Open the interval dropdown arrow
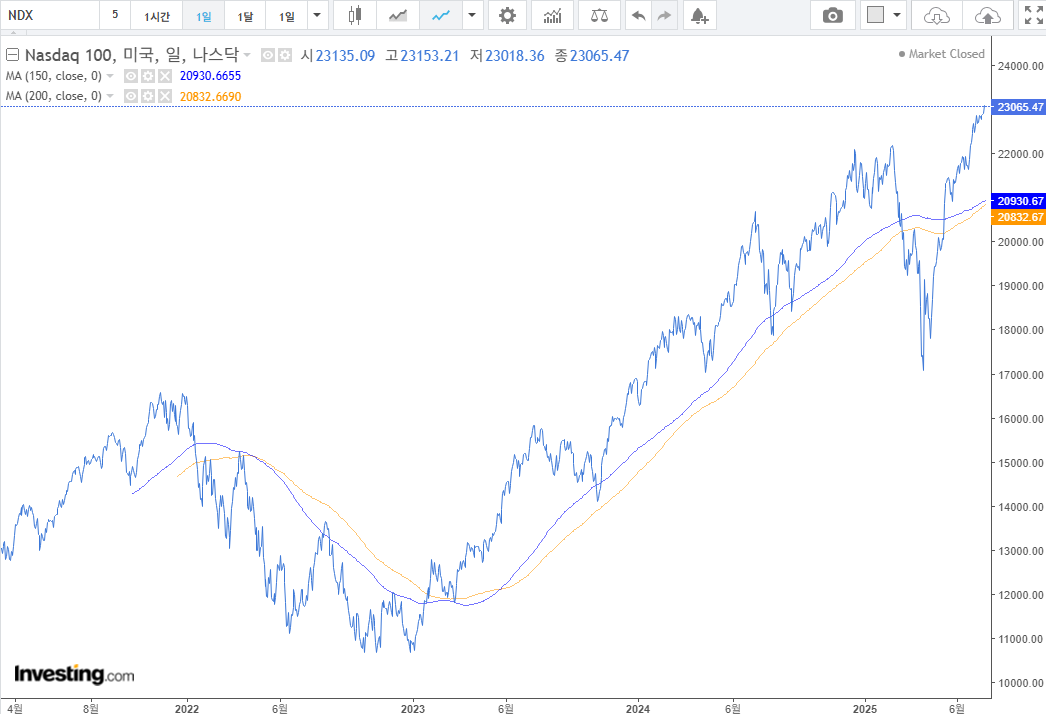1046x714 pixels. pyautogui.click(x=318, y=15)
